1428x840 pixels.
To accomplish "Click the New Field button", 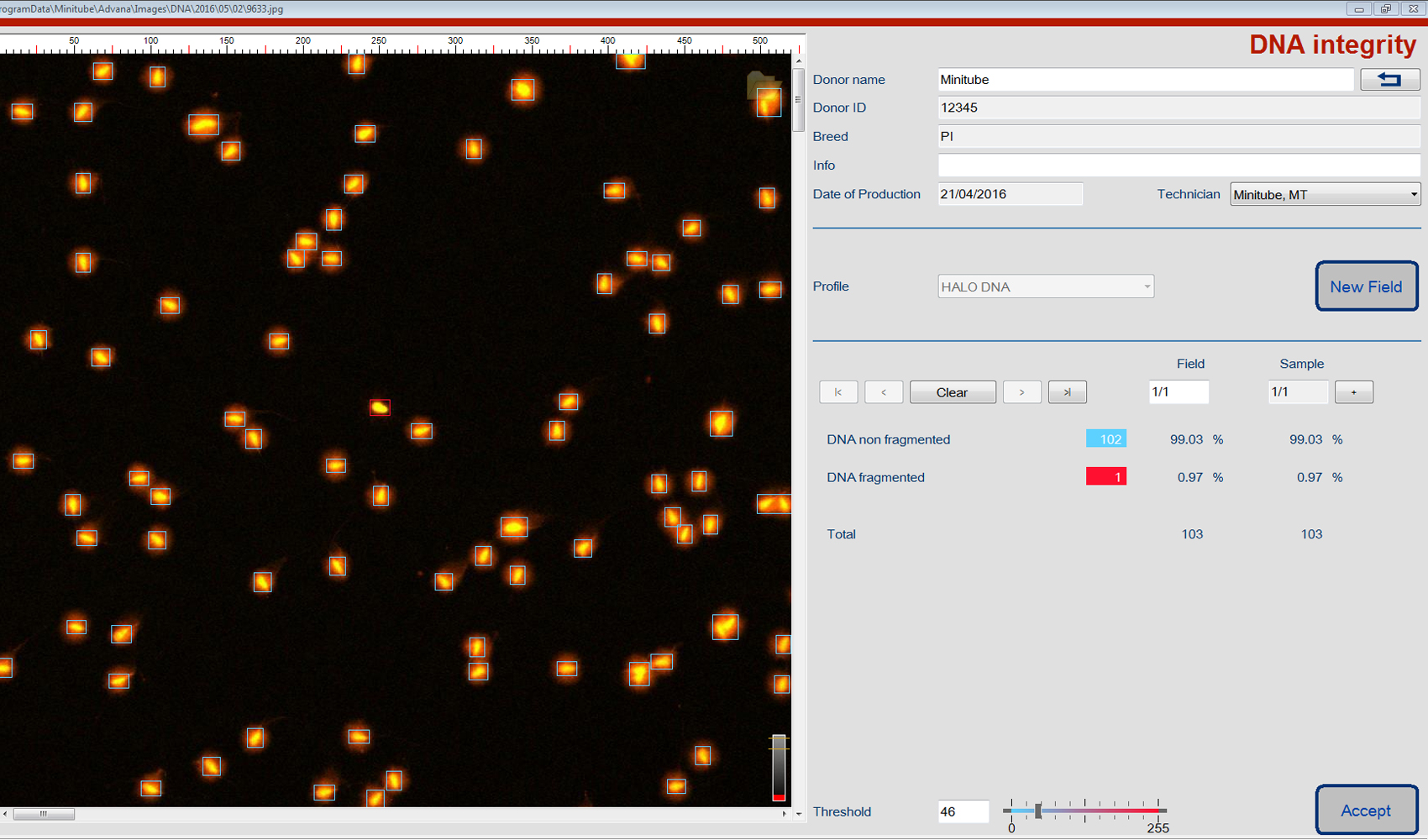I will (1366, 286).
